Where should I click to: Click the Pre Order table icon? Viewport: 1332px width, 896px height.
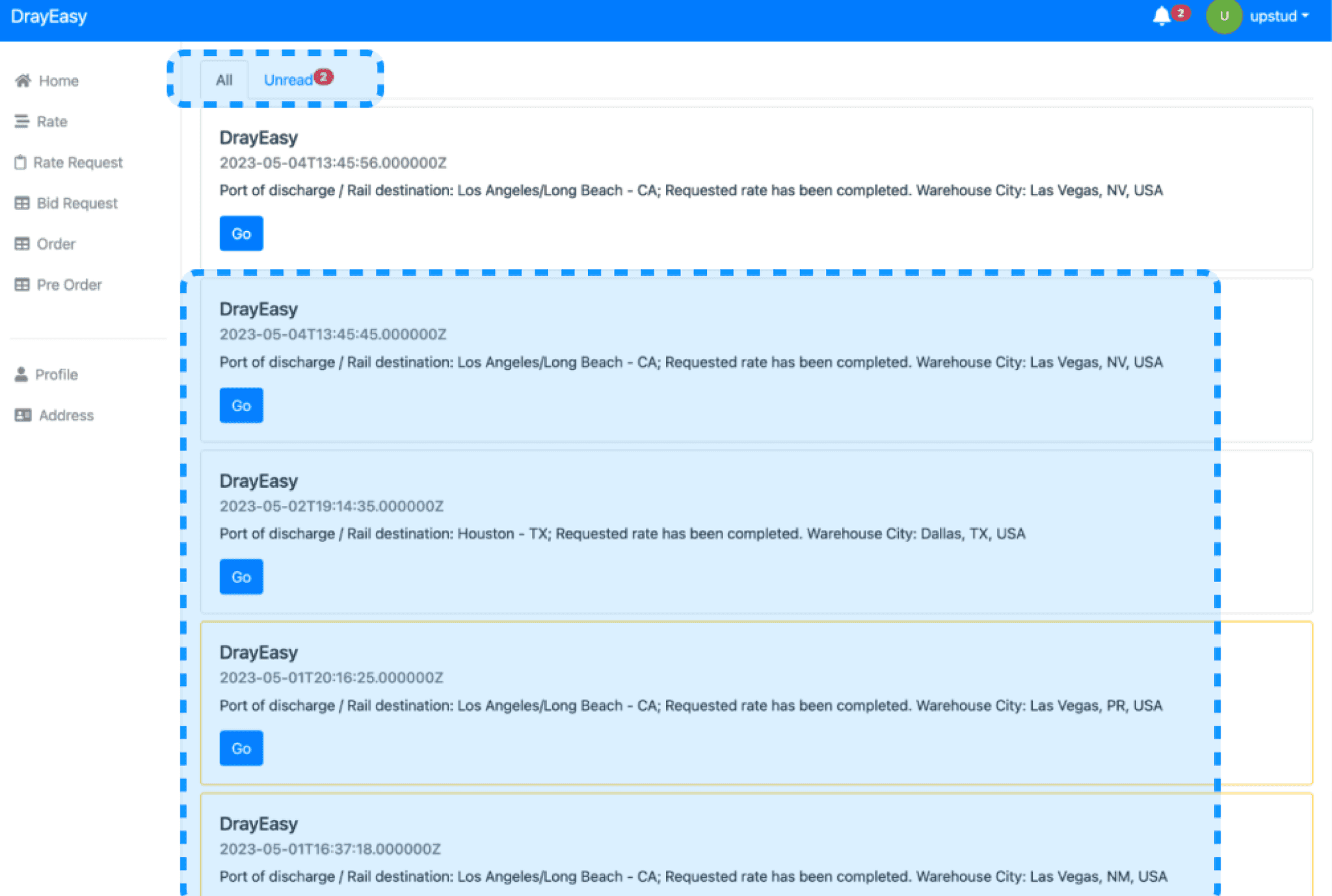coord(22,285)
